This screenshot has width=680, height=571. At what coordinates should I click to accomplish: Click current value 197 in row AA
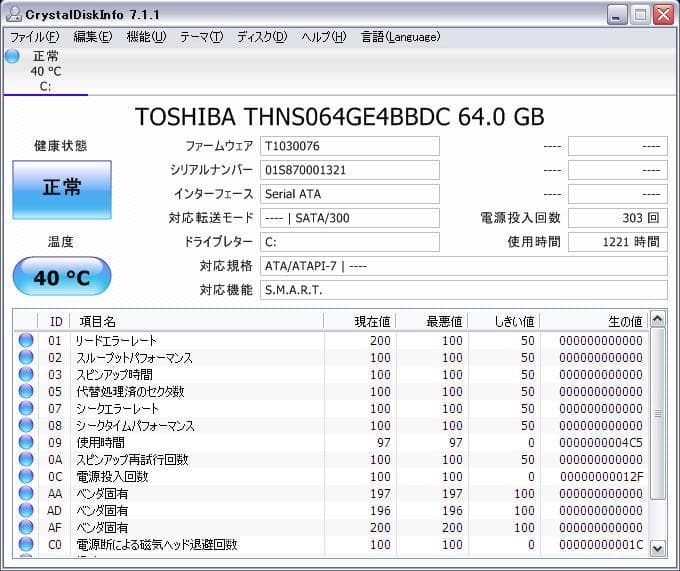tap(380, 493)
